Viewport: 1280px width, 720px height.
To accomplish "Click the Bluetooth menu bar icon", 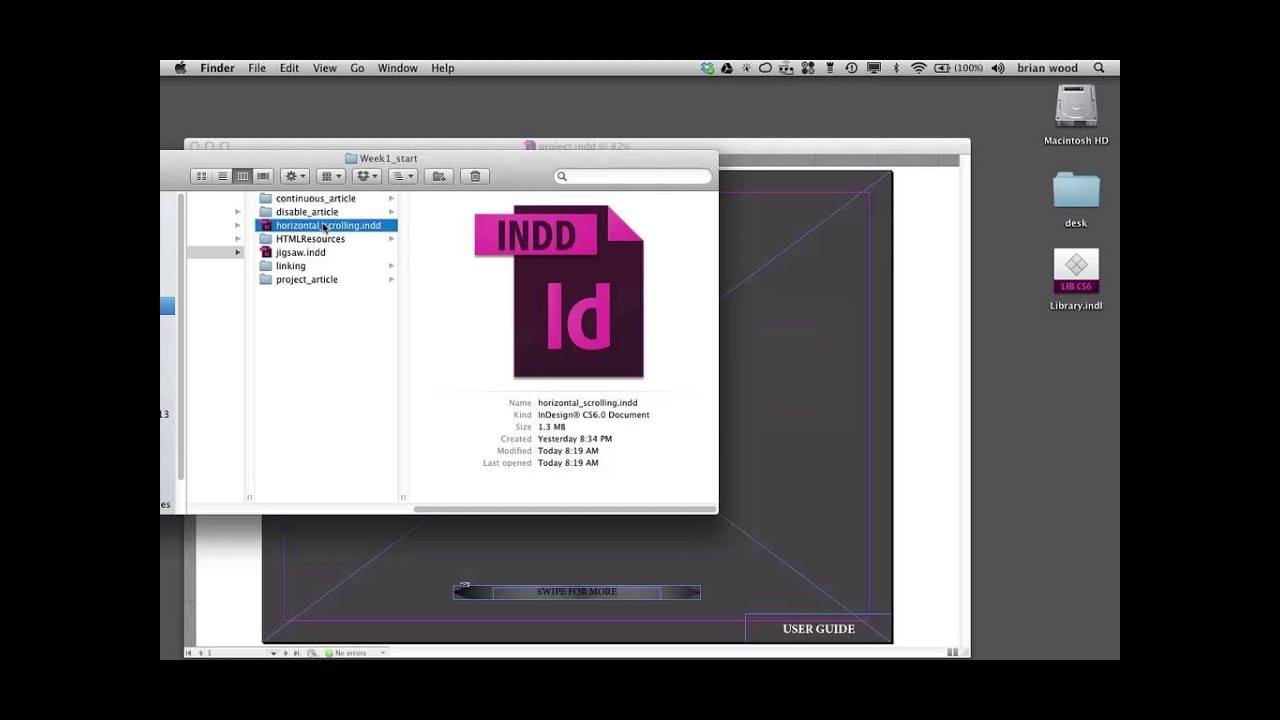I will click(x=896, y=68).
